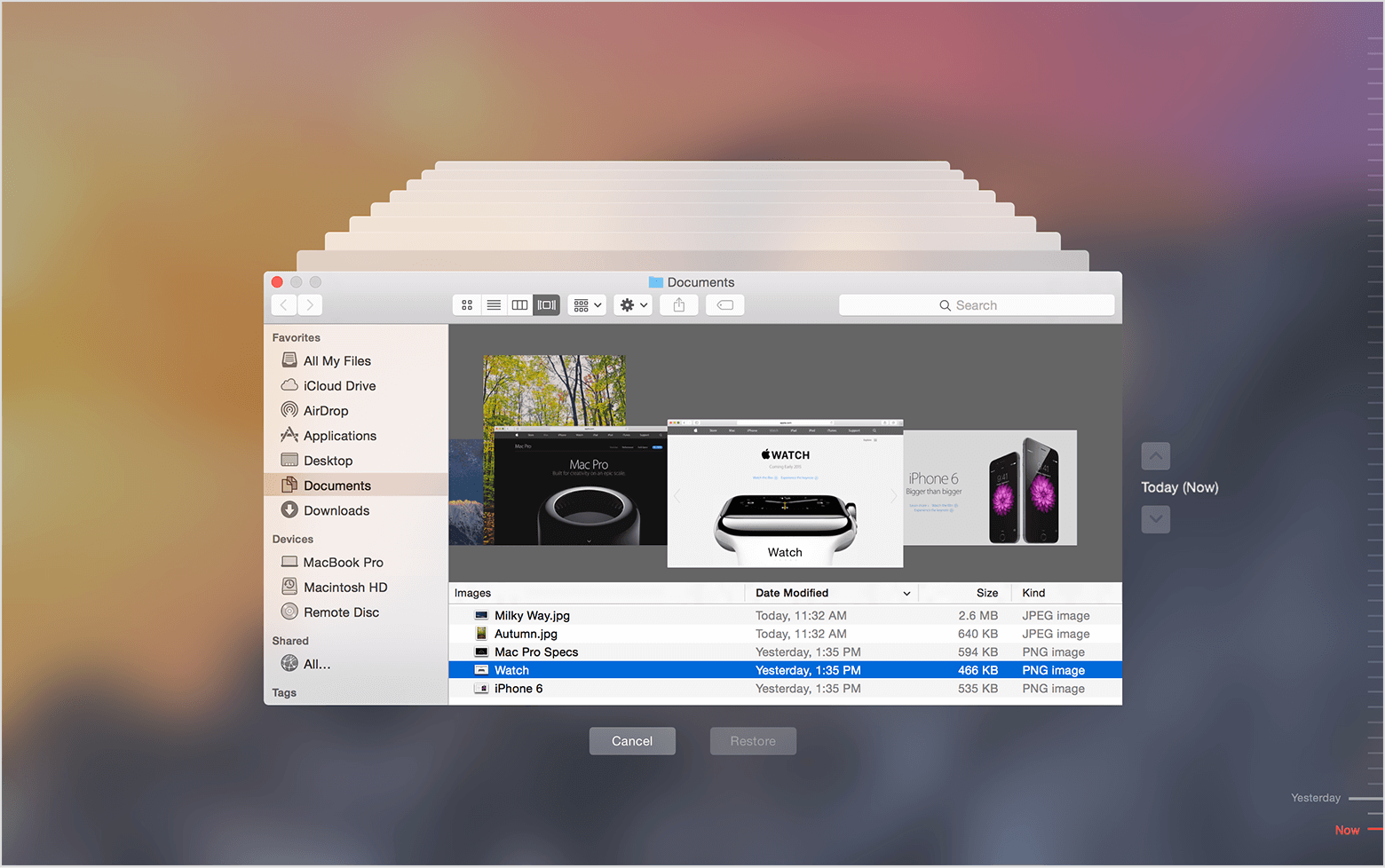Select iCloud Drive in the sidebar

(x=339, y=386)
